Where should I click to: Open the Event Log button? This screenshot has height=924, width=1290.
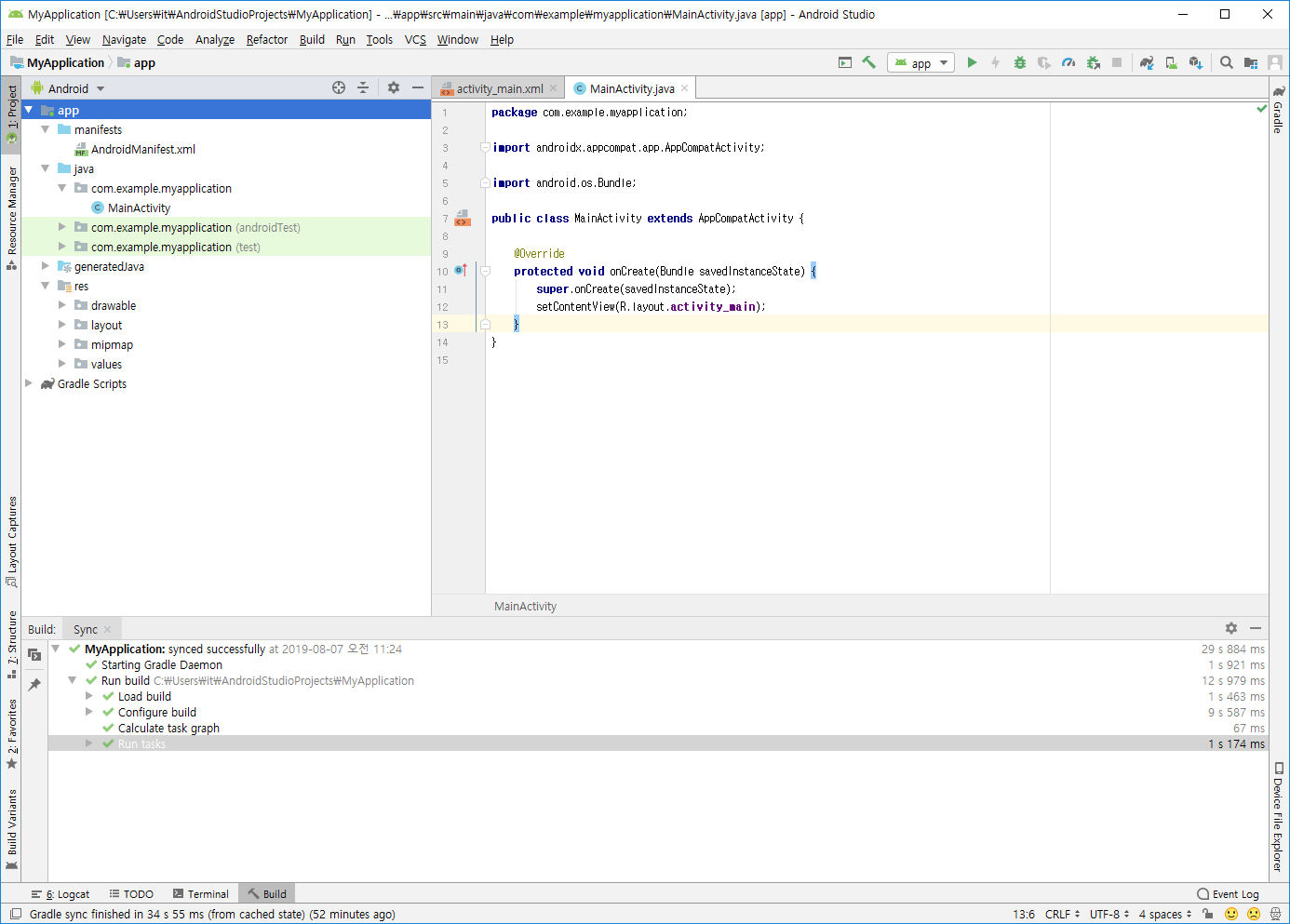click(1228, 893)
